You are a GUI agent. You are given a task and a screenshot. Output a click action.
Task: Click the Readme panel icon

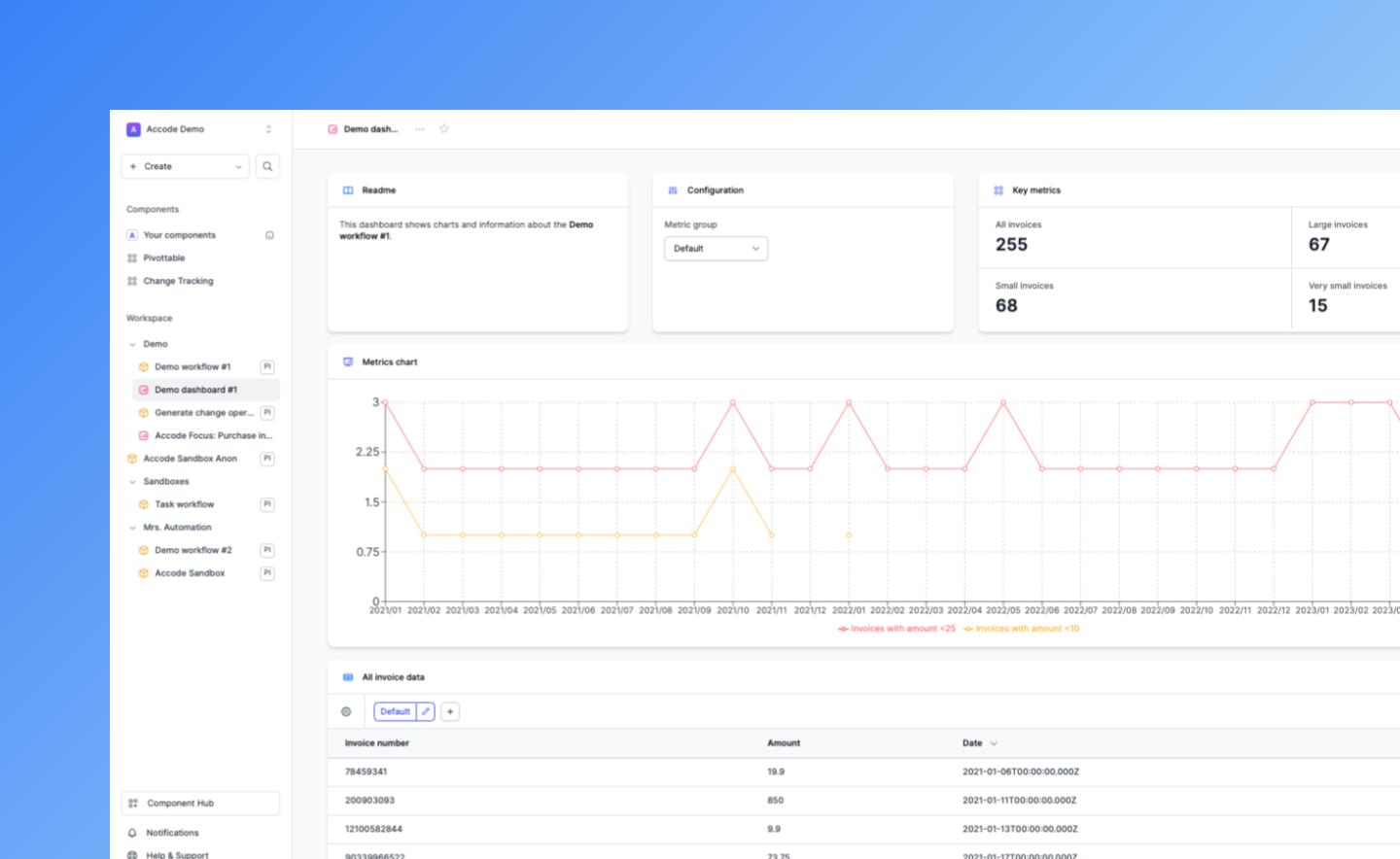click(x=348, y=190)
